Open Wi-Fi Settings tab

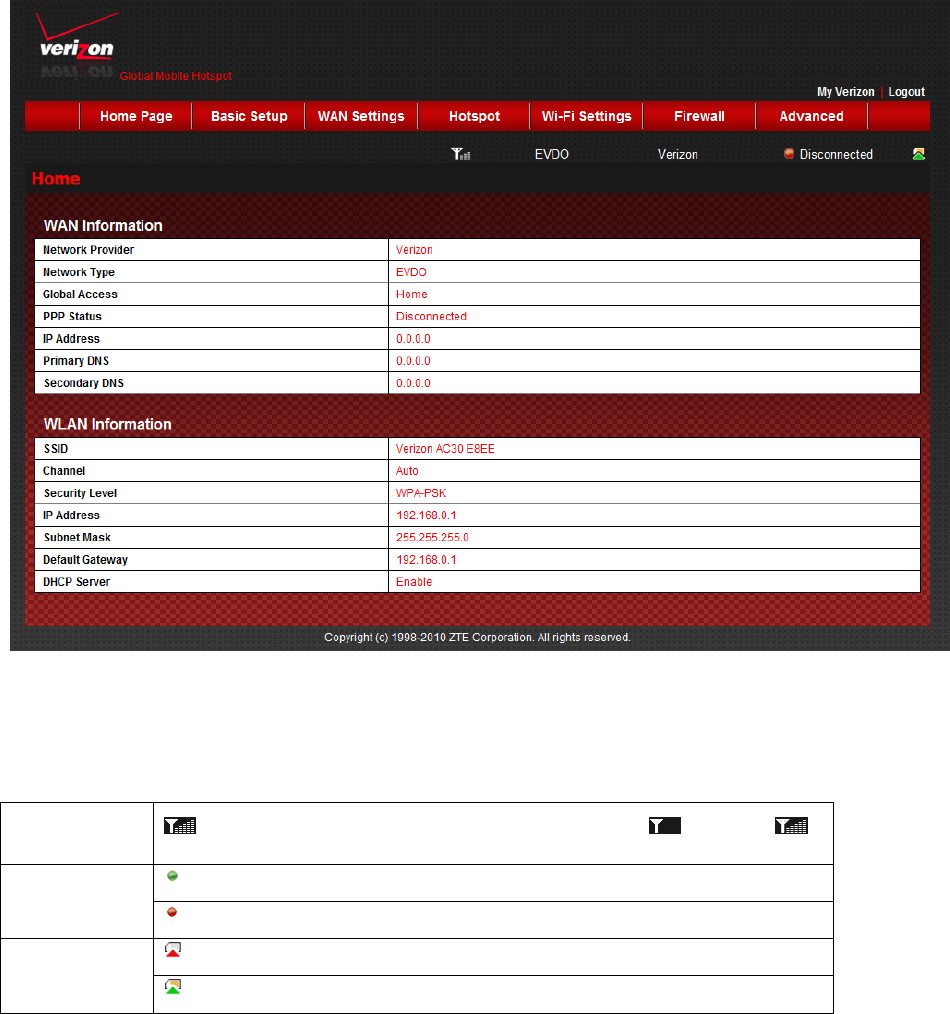tap(587, 116)
